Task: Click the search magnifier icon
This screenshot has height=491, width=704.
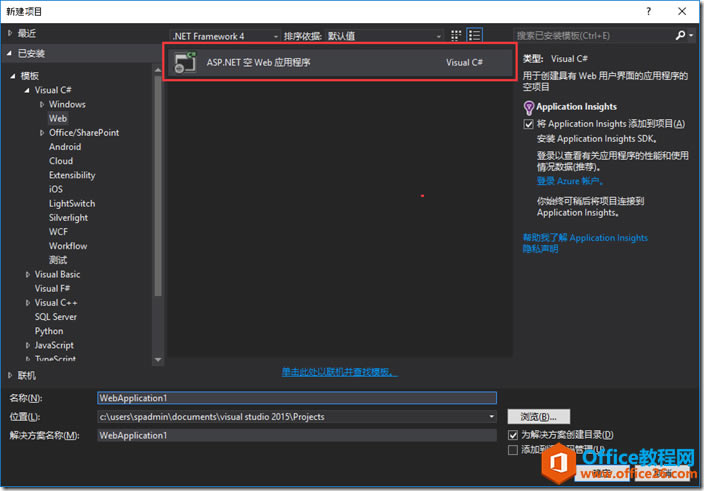Action: 681,35
